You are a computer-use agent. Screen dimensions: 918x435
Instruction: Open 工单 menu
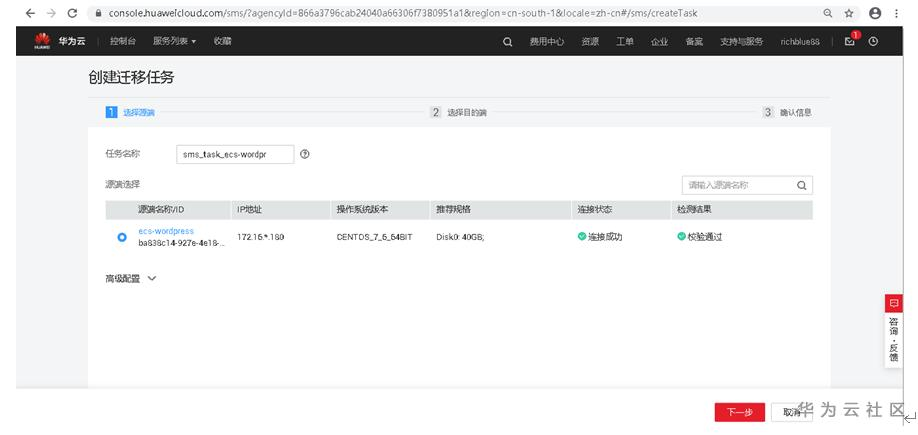pyautogui.click(x=625, y=42)
